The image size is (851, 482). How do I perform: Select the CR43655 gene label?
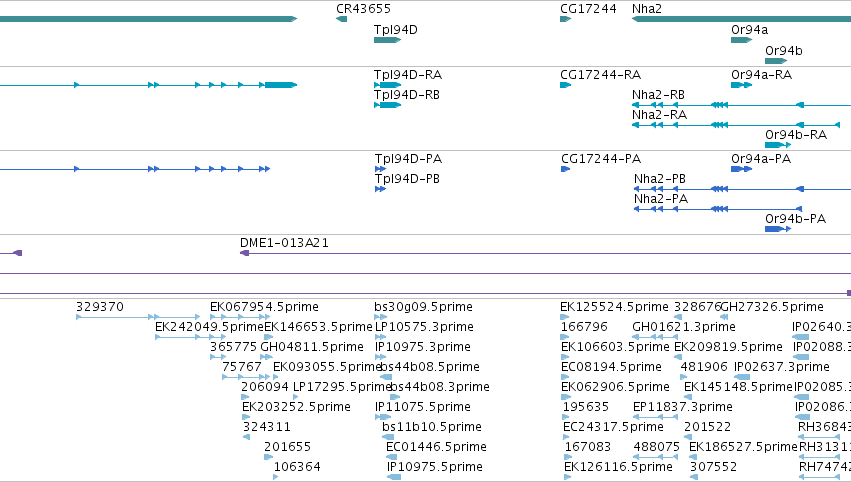(x=363, y=9)
